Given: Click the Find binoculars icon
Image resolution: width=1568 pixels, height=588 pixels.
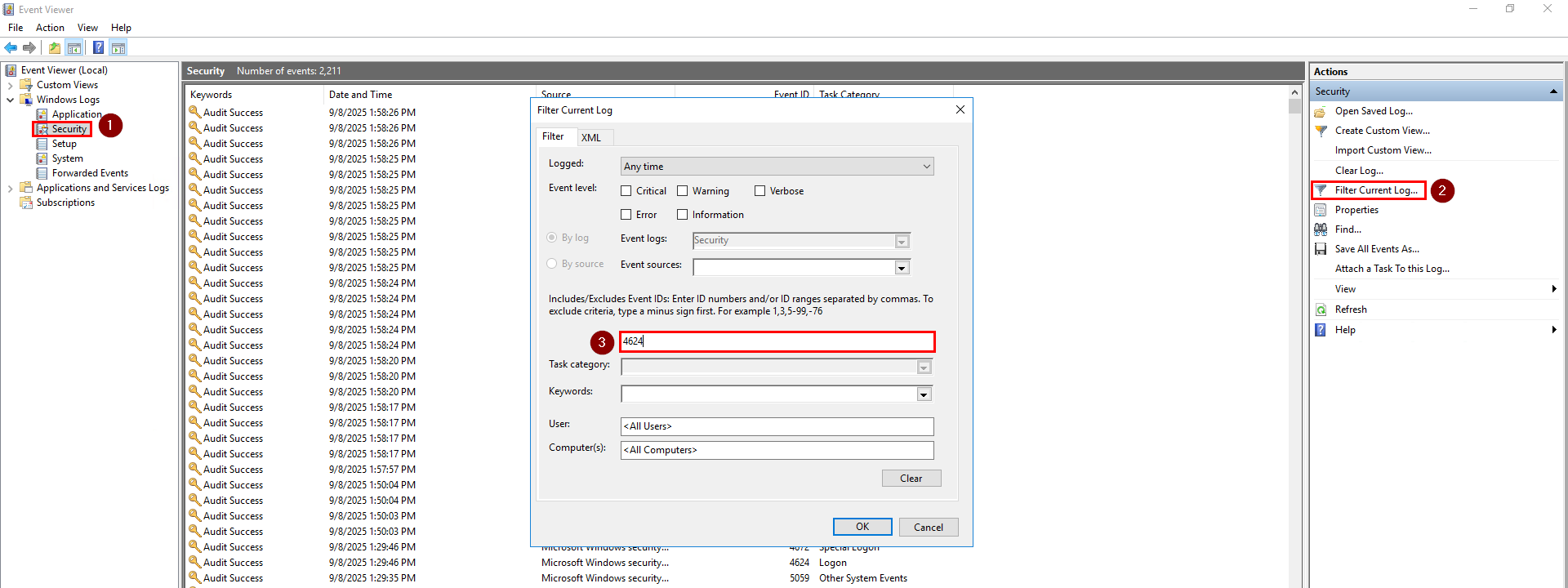Looking at the screenshot, I should pos(1321,229).
